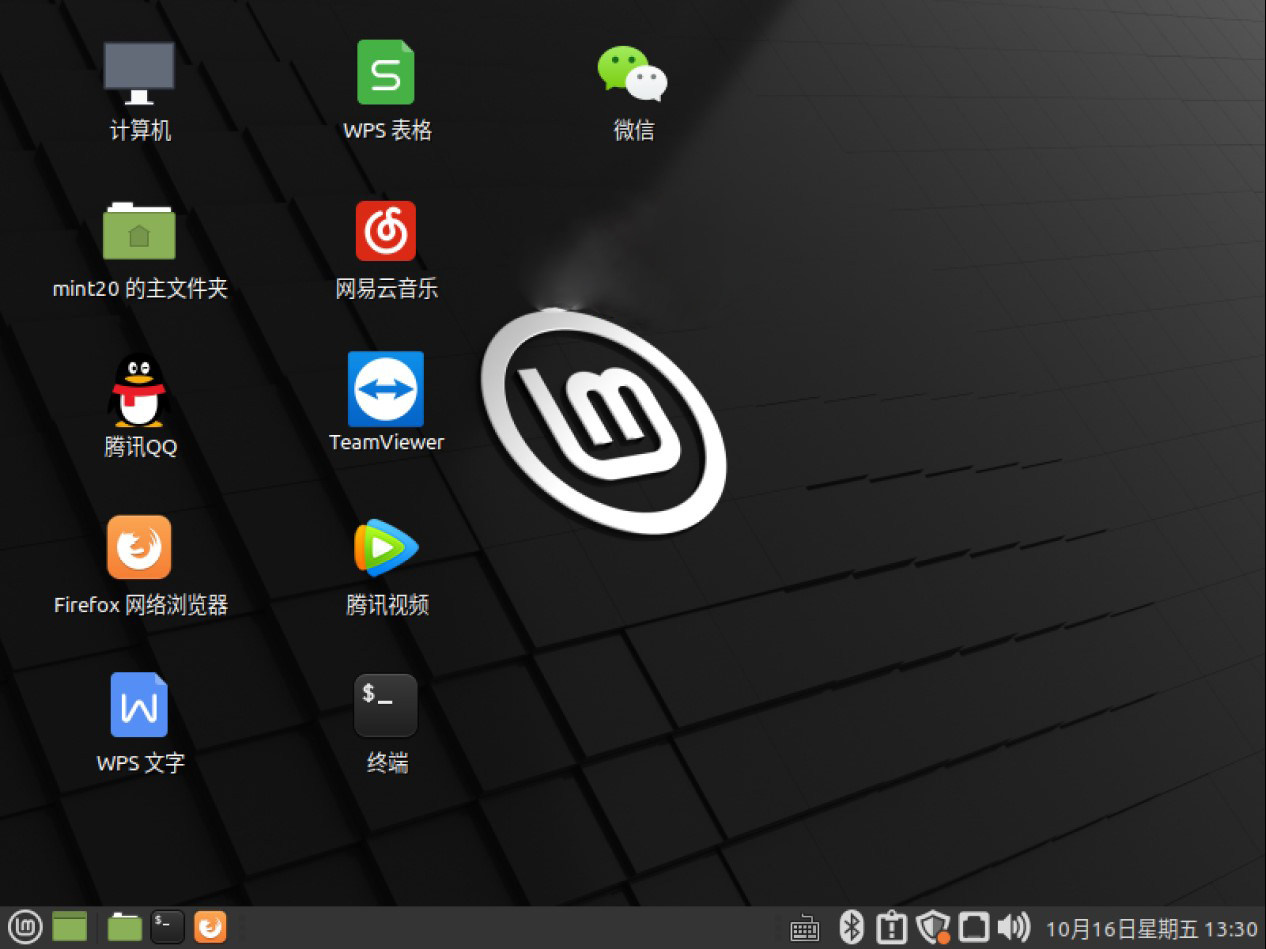Screen dimensions: 1266x949
Task: Launch 网易云音乐 from the desktop
Action: click(386, 231)
